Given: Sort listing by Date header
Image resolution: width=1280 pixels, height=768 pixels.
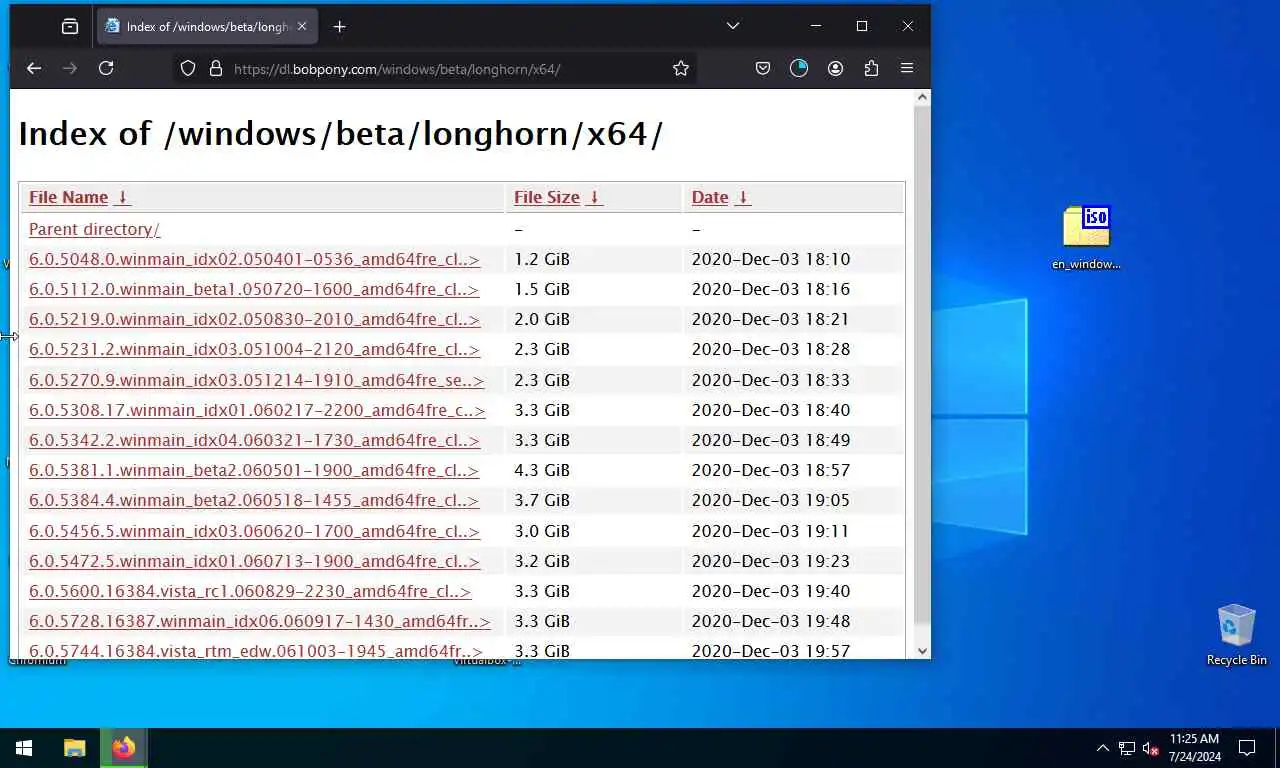Looking at the screenshot, I should tap(710, 197).
